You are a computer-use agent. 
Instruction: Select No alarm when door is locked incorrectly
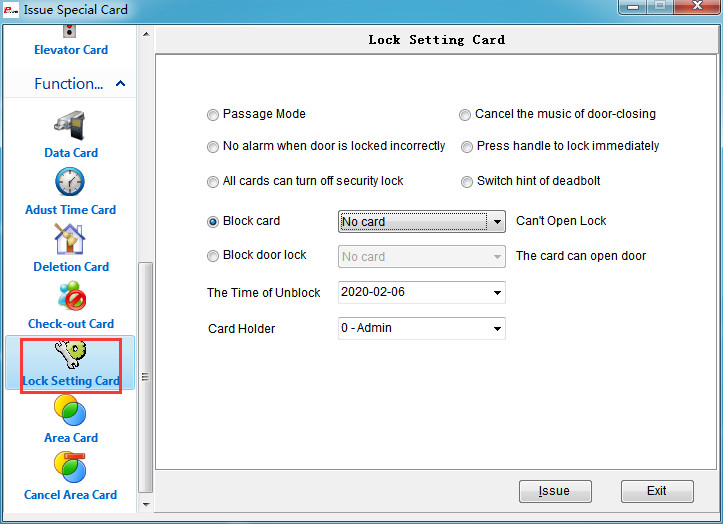pos(213,147)
